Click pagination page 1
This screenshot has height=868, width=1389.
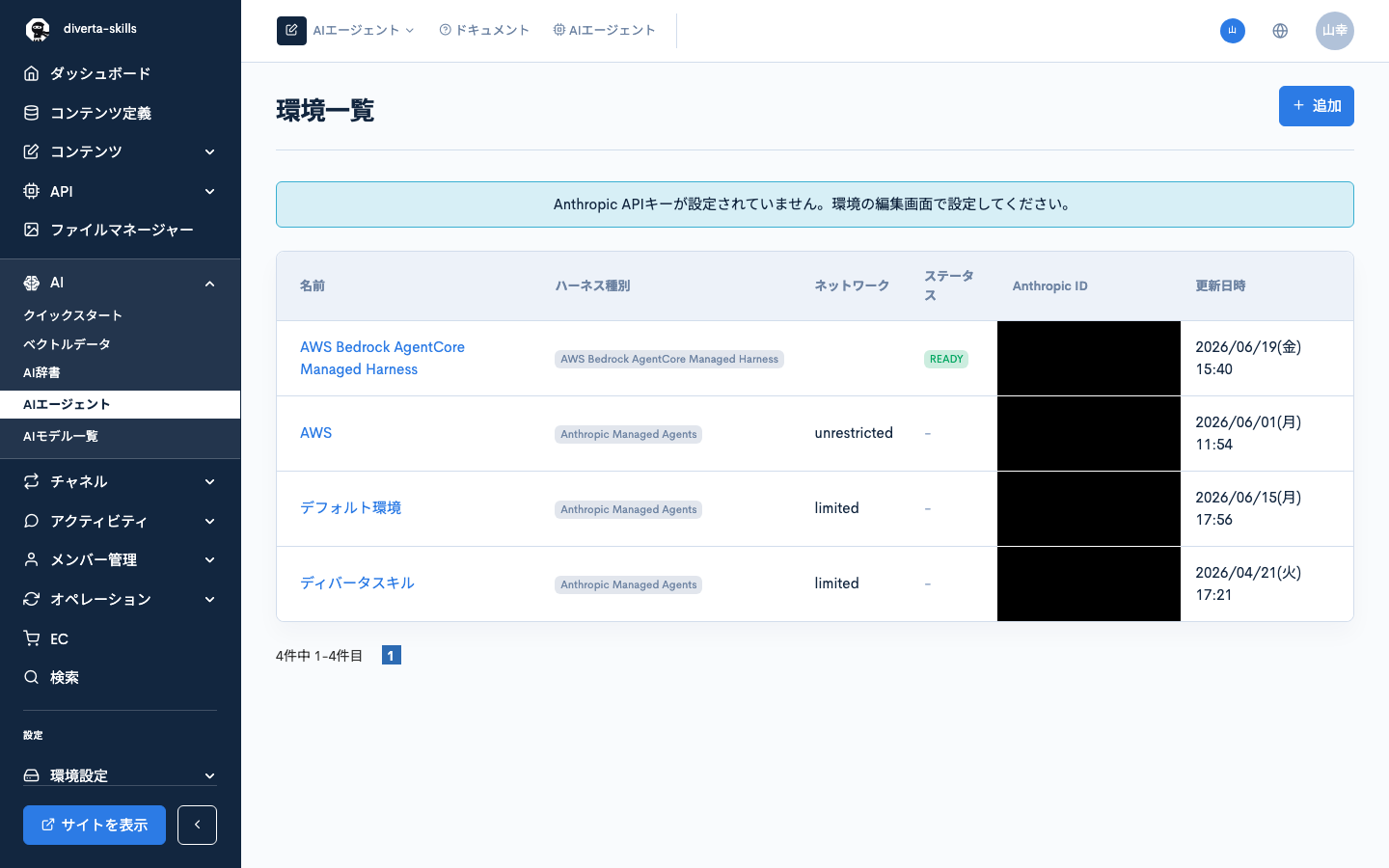coord(391,656)
